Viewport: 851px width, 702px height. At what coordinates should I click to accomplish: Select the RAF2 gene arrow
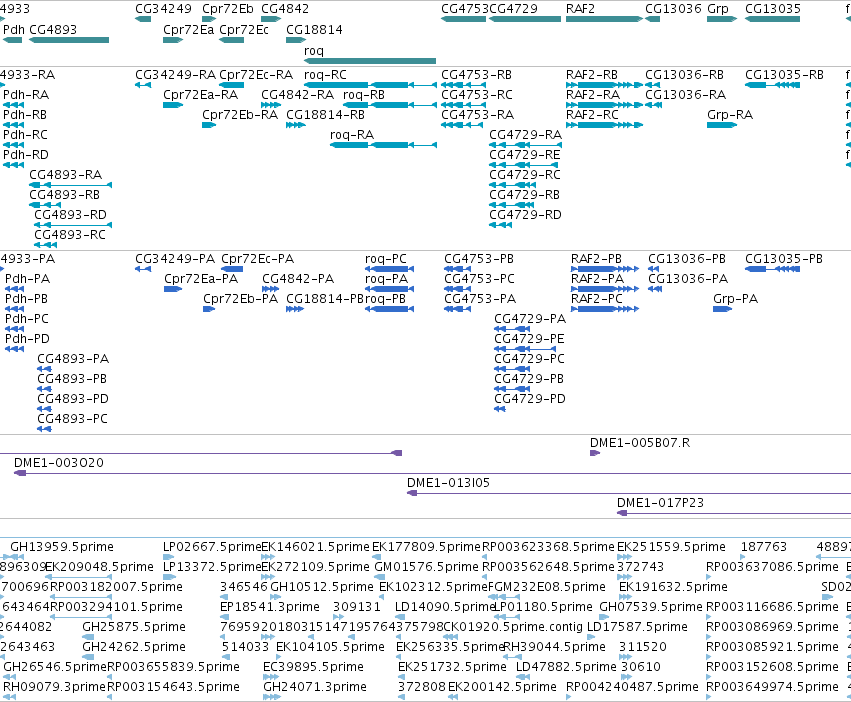pyautogui.click(x=604, y=19)
